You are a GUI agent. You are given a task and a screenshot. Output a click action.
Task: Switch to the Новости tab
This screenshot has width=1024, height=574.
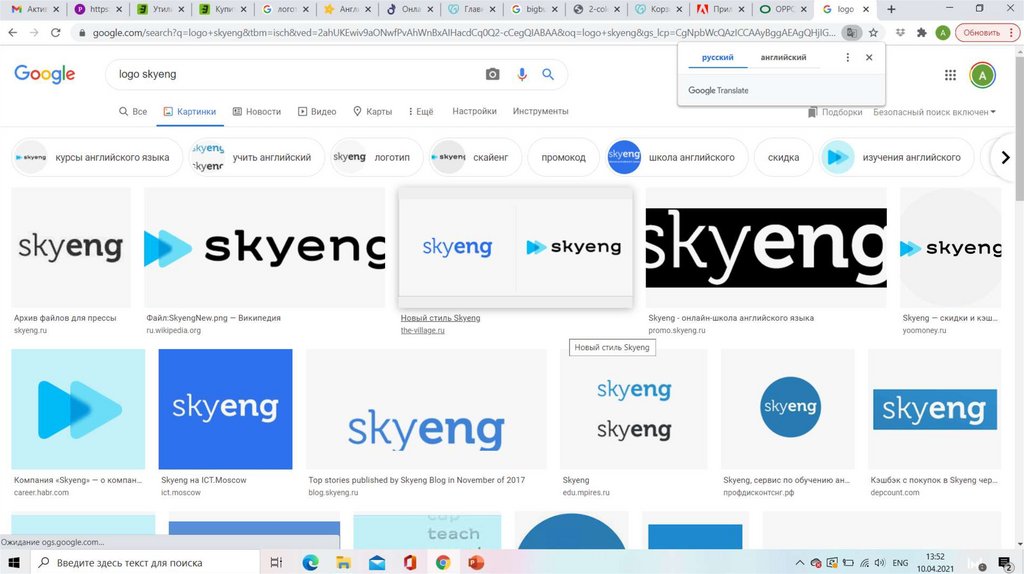(257, 112)
